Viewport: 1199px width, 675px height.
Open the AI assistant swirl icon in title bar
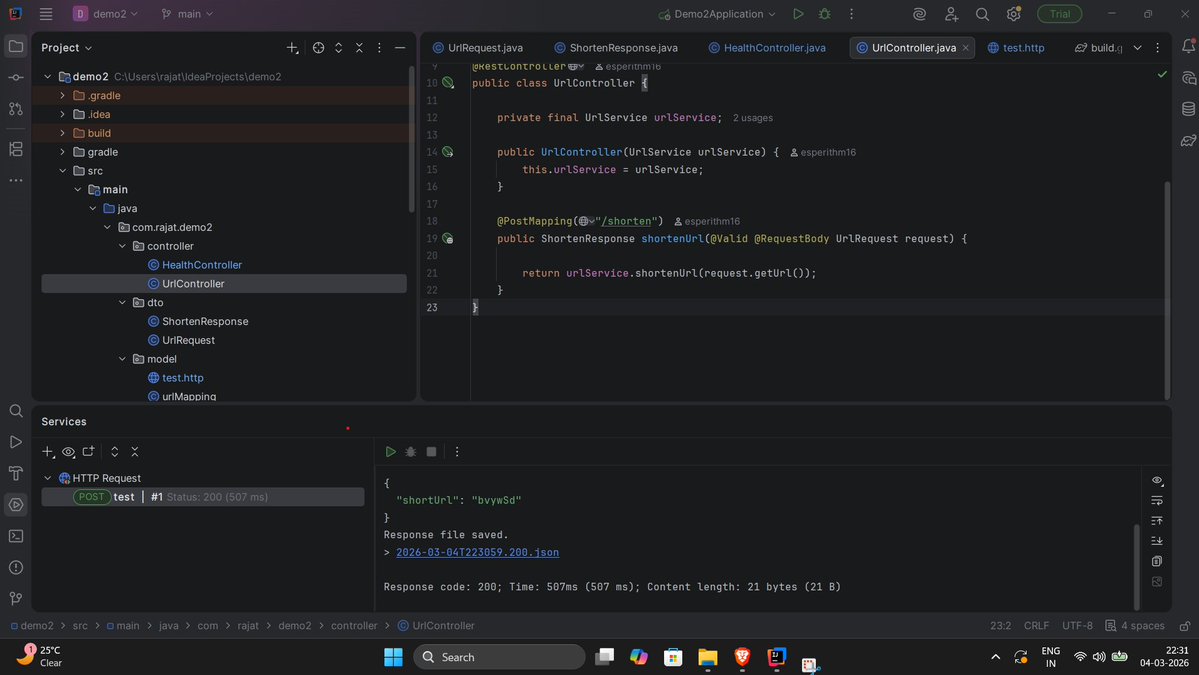click(x=919, y=14)
